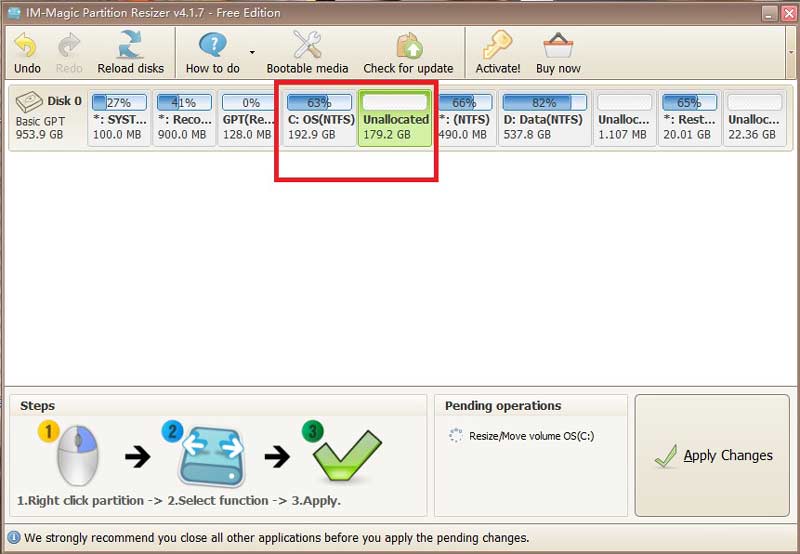Select the GPT(Re... 128.0 MB partition
The image size is (800, 554).
tap(249, 118)
